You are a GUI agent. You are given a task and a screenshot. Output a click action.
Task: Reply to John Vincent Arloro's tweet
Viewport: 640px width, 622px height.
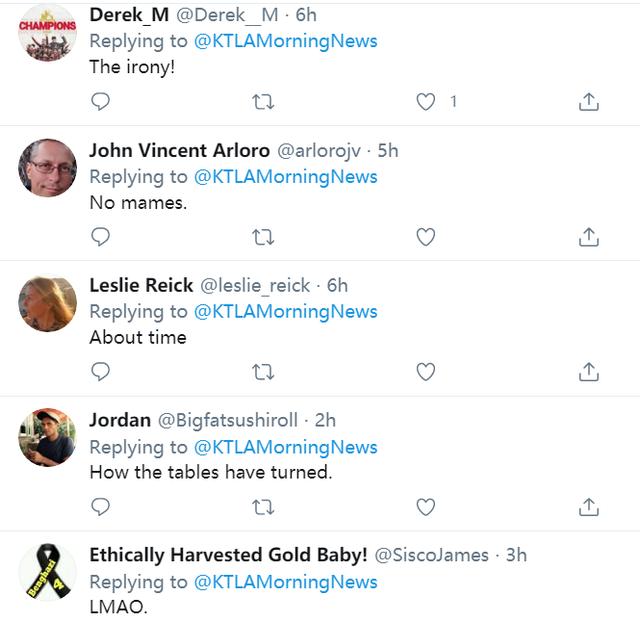pos(100,236)
